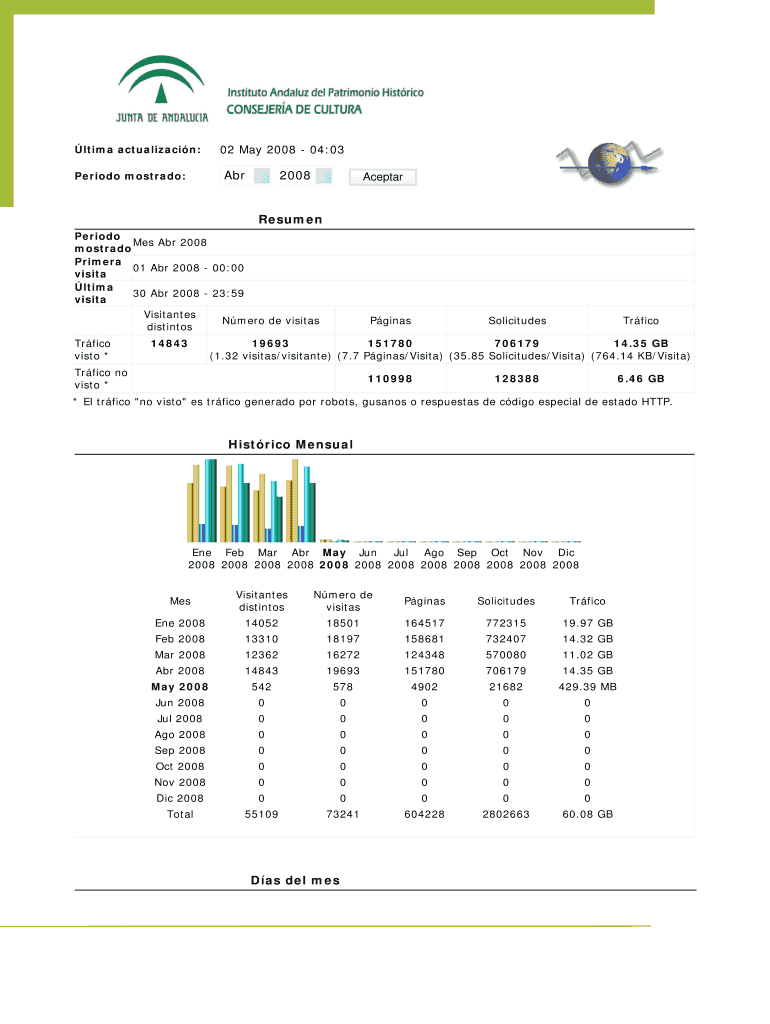Viewport: 770px width, 1024px height.
Task: Click the Resumen section heading
Action: (x=291, y=220)
